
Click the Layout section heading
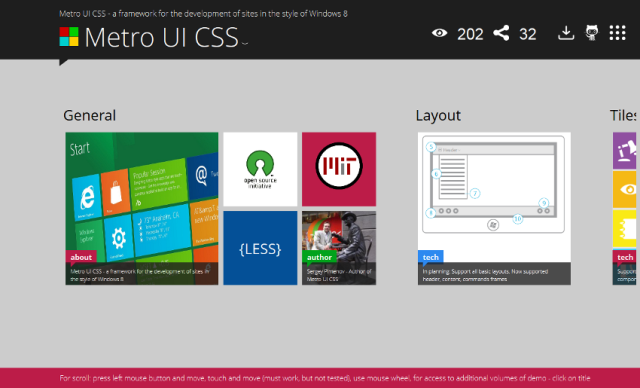(438, 115)
